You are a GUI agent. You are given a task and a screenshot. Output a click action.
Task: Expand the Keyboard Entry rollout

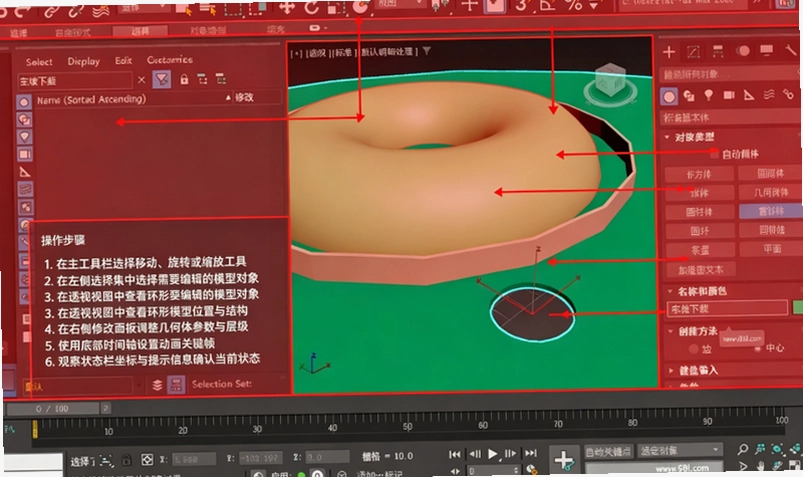pos(671,370)
